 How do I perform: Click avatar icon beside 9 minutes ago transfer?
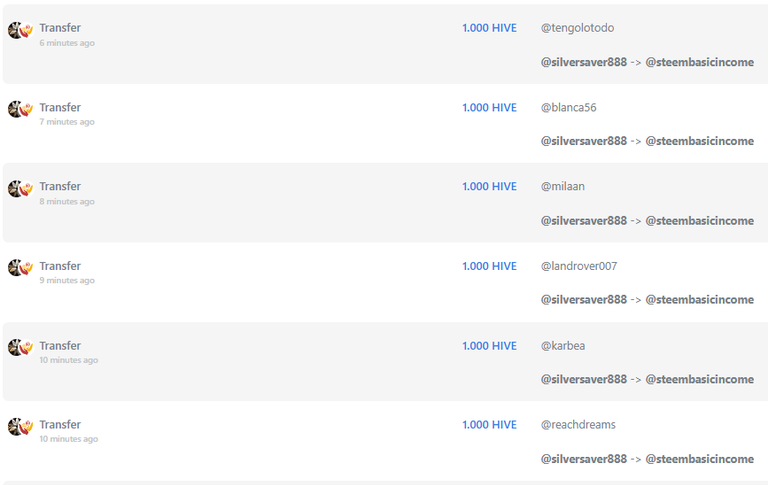point(20,268)
